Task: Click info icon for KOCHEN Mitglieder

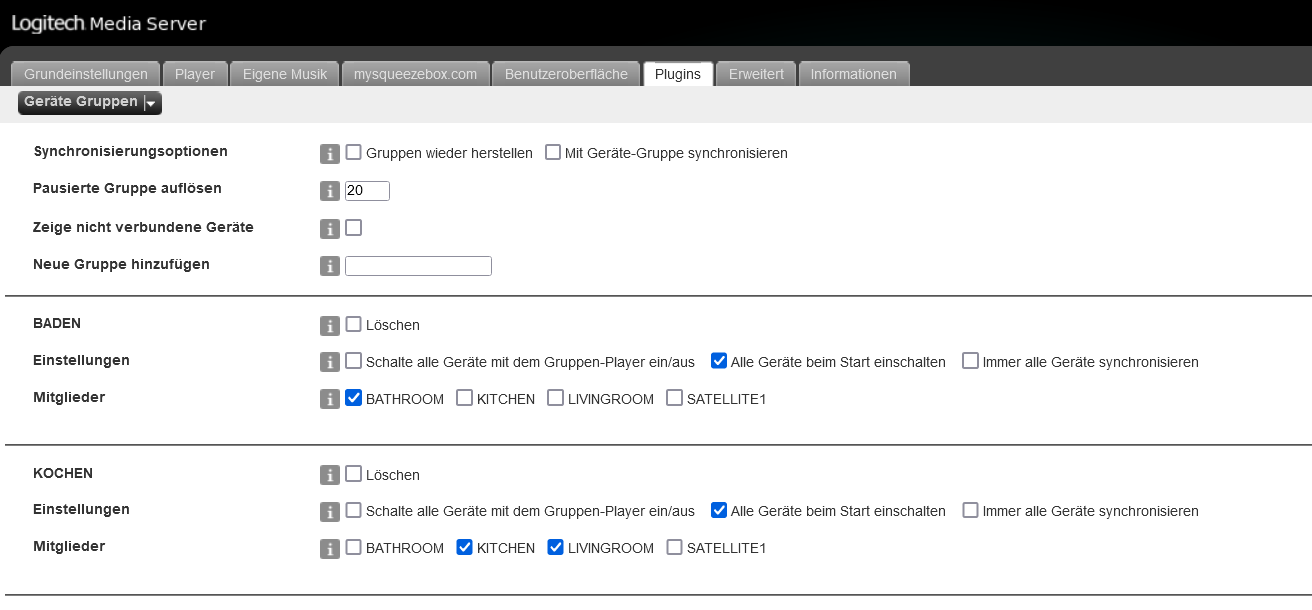Action: click(x=330, y=549)
